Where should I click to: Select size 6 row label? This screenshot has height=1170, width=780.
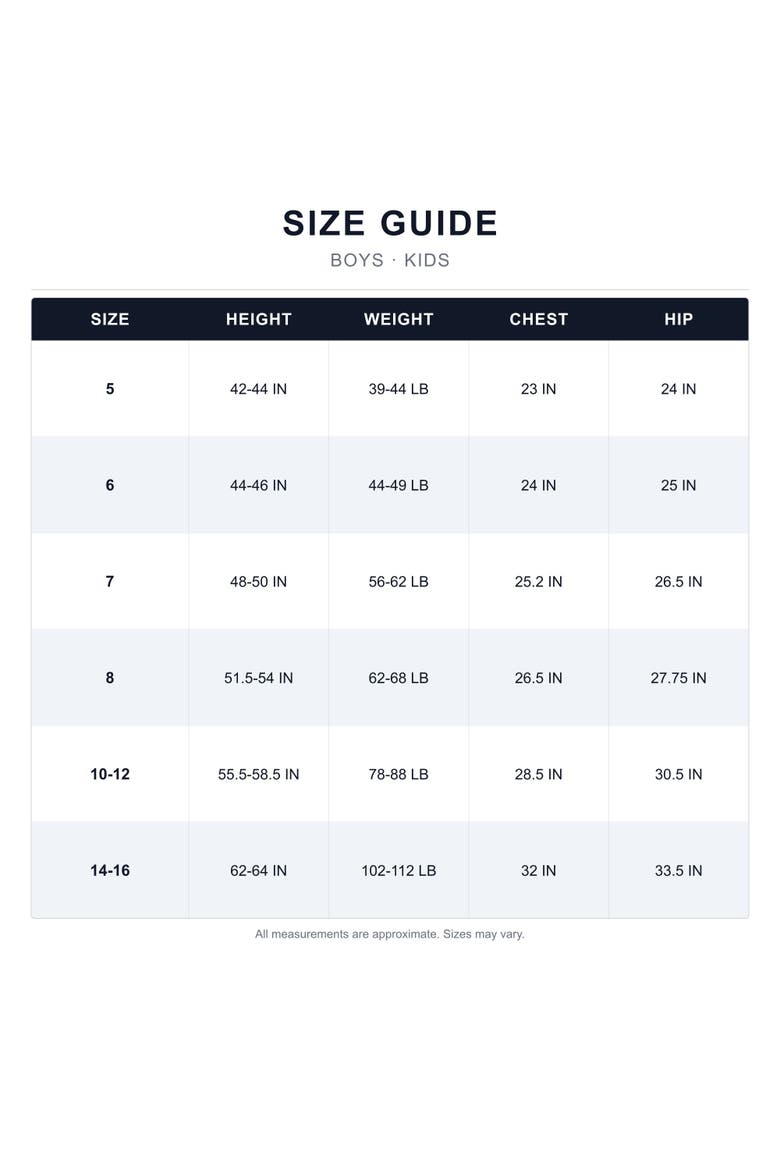[x=110, y=485]
